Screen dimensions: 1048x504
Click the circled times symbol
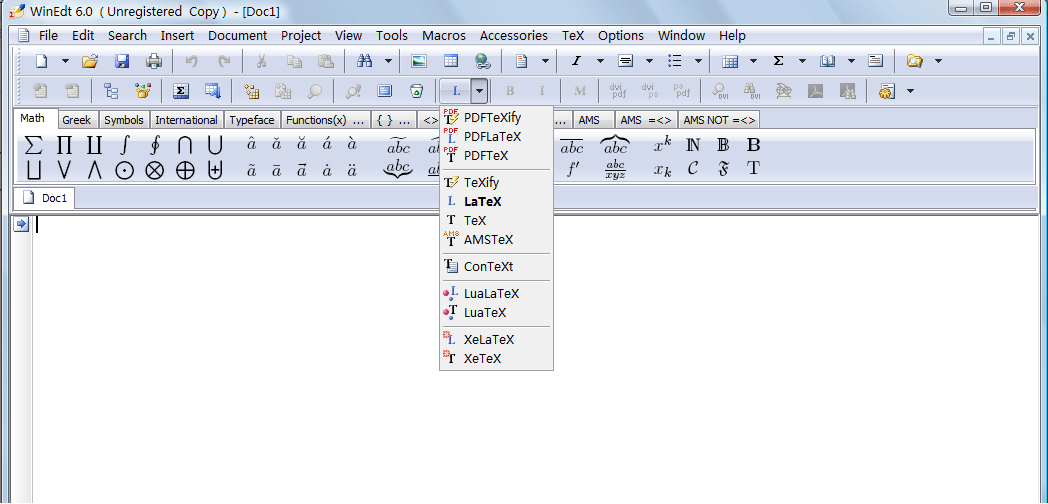click(x=154, y=170)
